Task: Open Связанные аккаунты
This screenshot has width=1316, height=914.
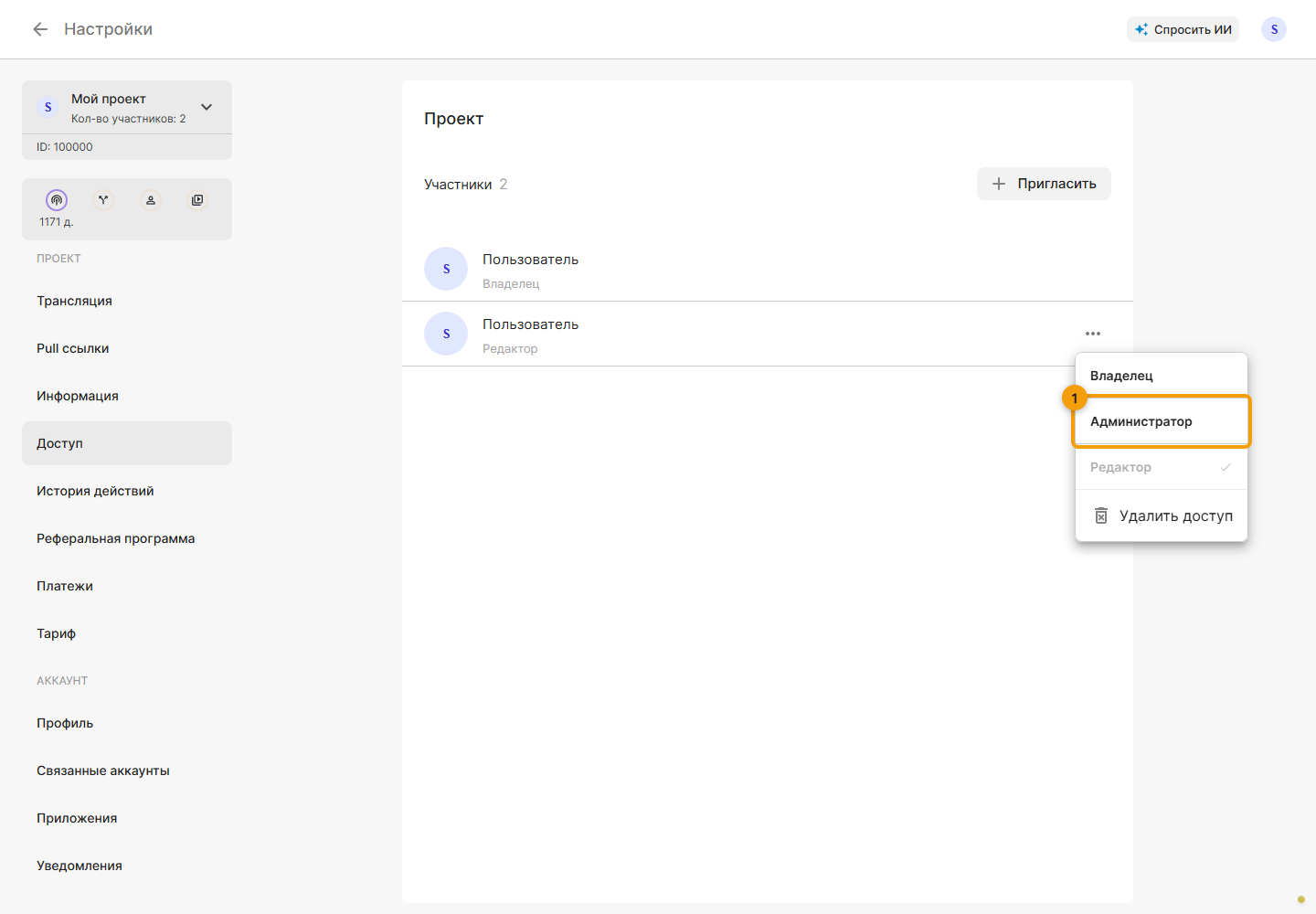Action: [x=127, y=771]
